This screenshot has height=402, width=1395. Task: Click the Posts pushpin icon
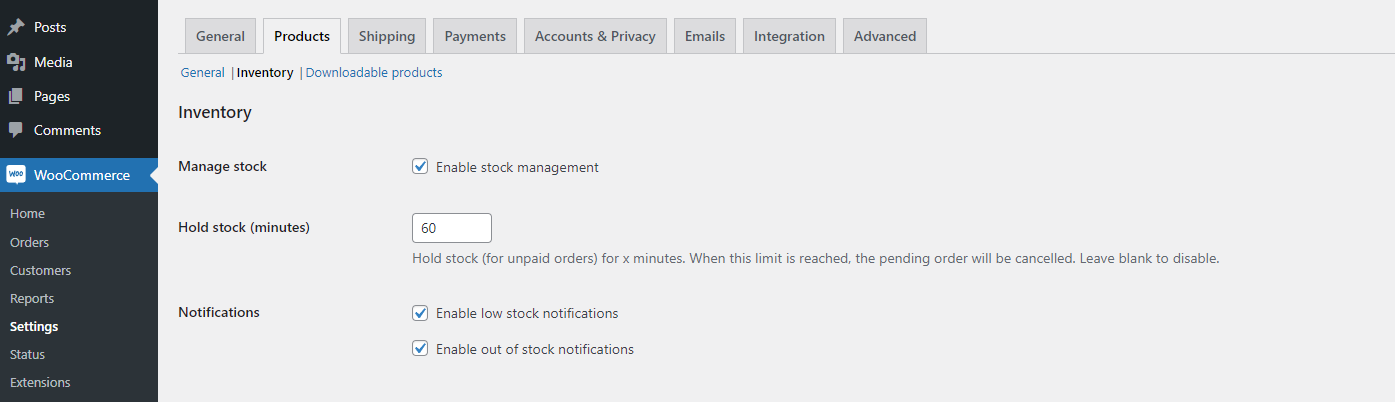[16, 28]
